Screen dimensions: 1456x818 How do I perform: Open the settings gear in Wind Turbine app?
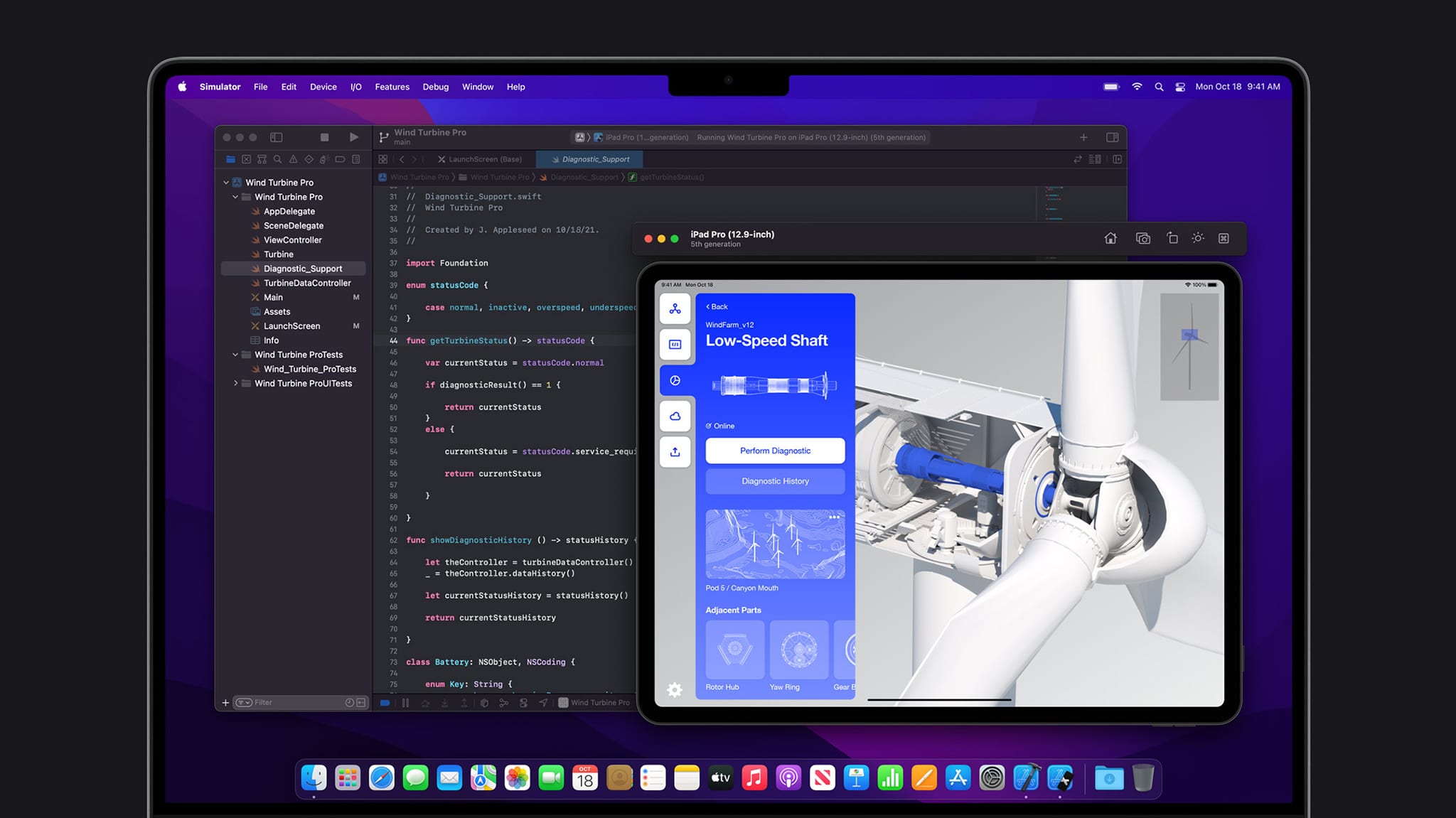pos(674,689)
